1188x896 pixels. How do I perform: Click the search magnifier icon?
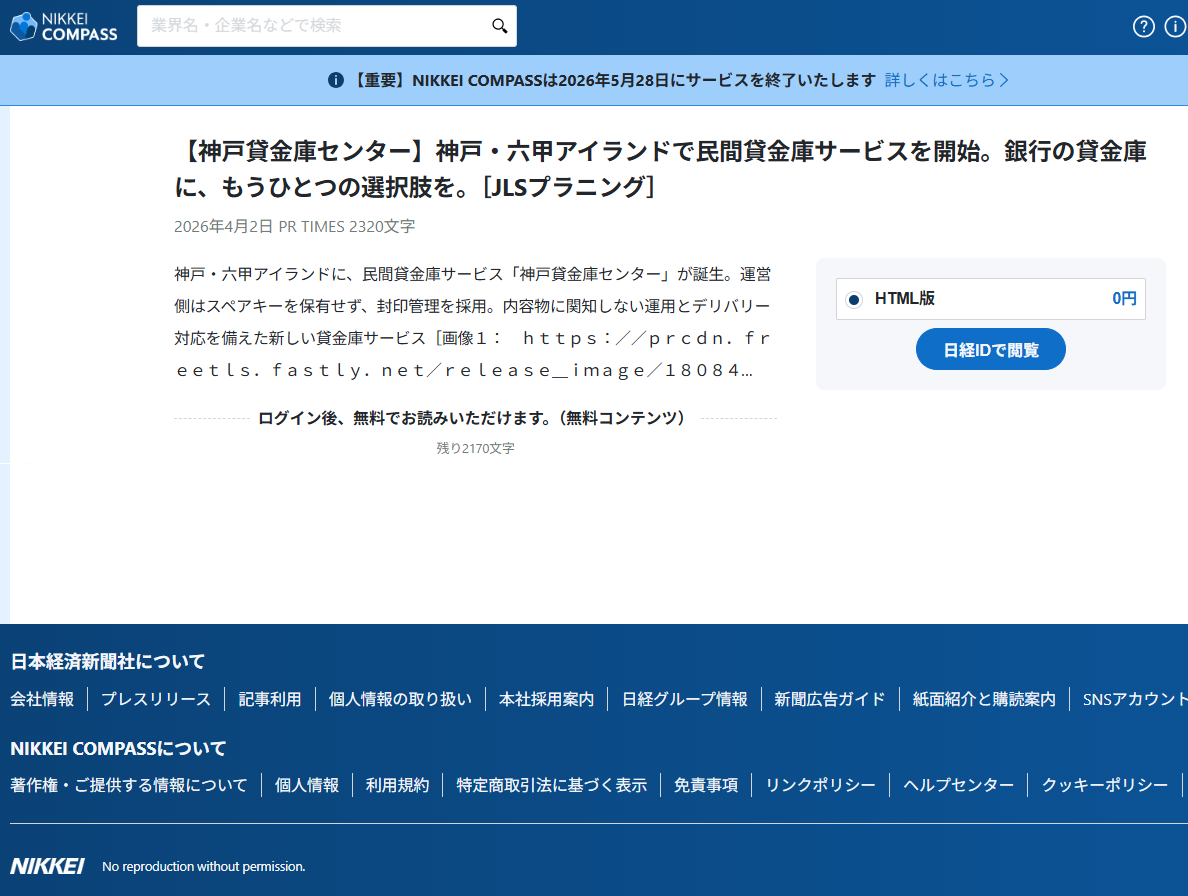[x=499, y=25]
